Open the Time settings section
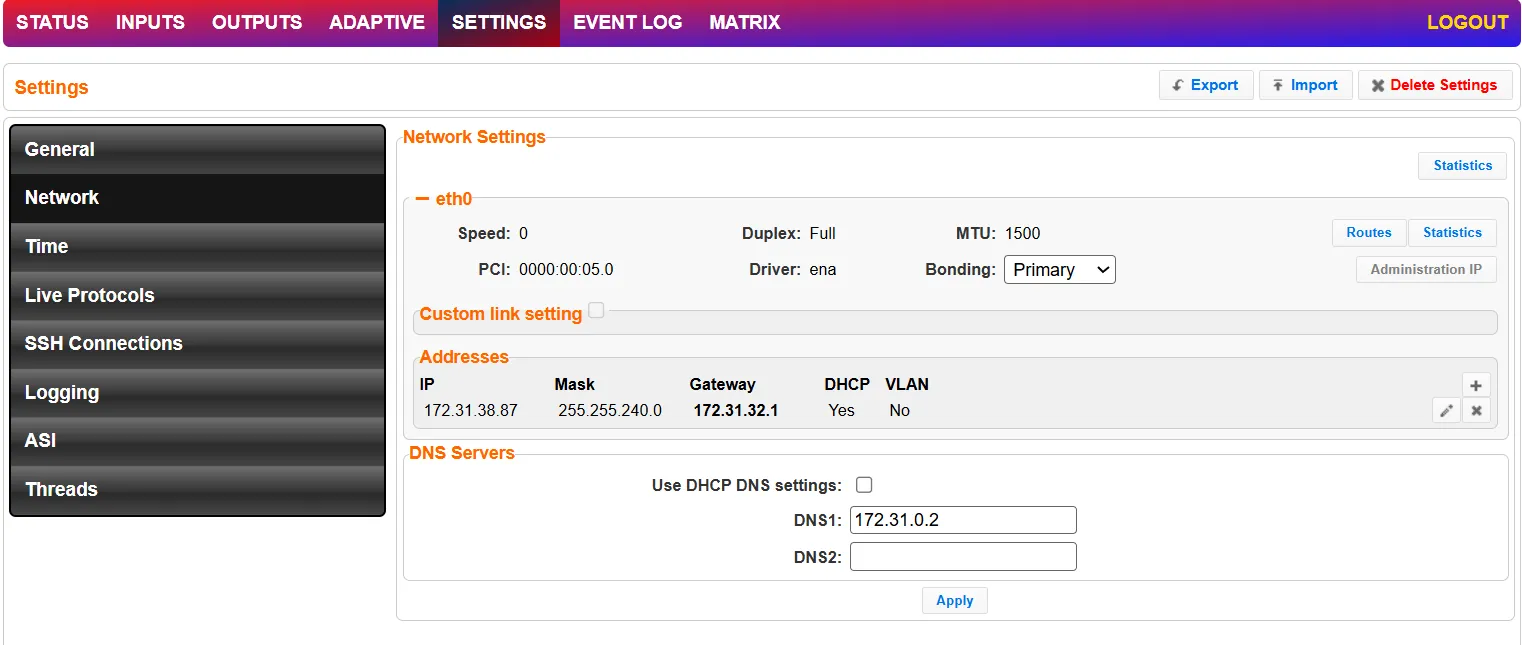Viewport: 1522px width, 645px height. (197, 247)
